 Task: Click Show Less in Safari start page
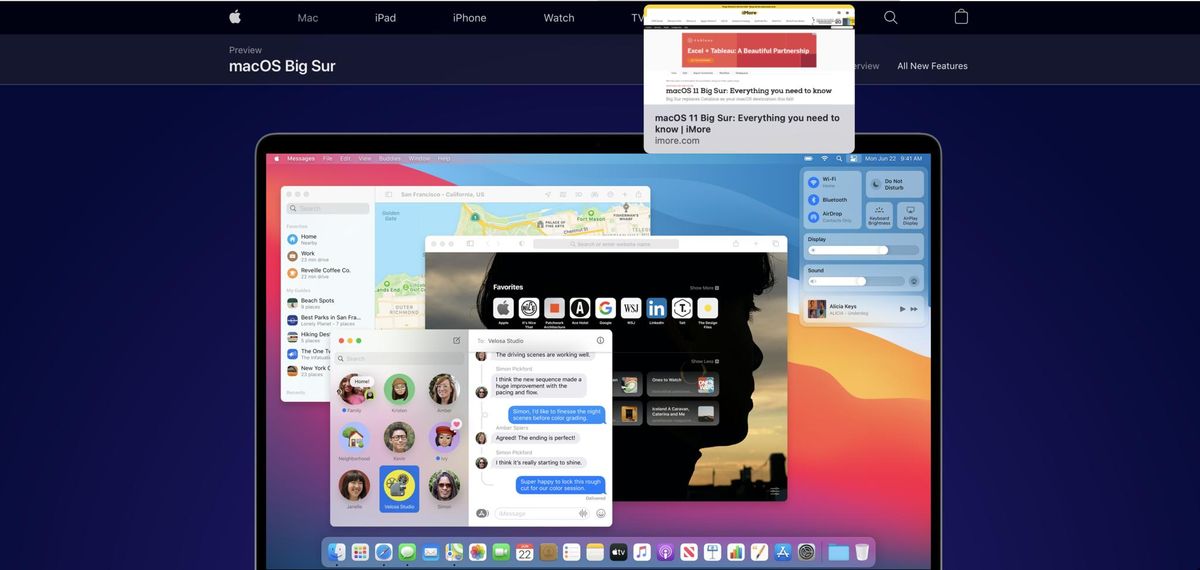pos(703,361)
